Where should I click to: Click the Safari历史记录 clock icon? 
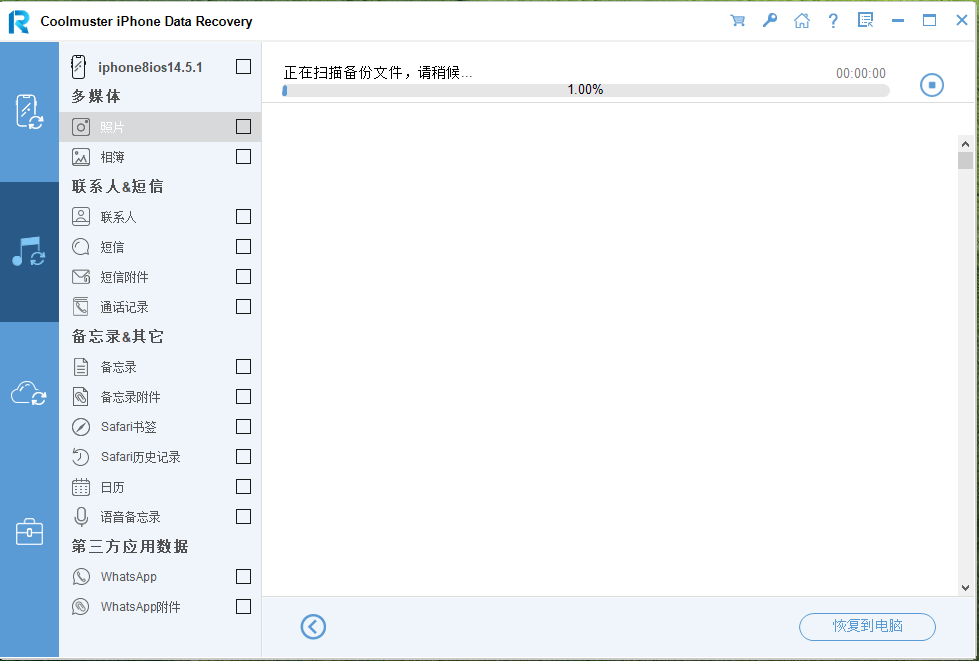81,457
